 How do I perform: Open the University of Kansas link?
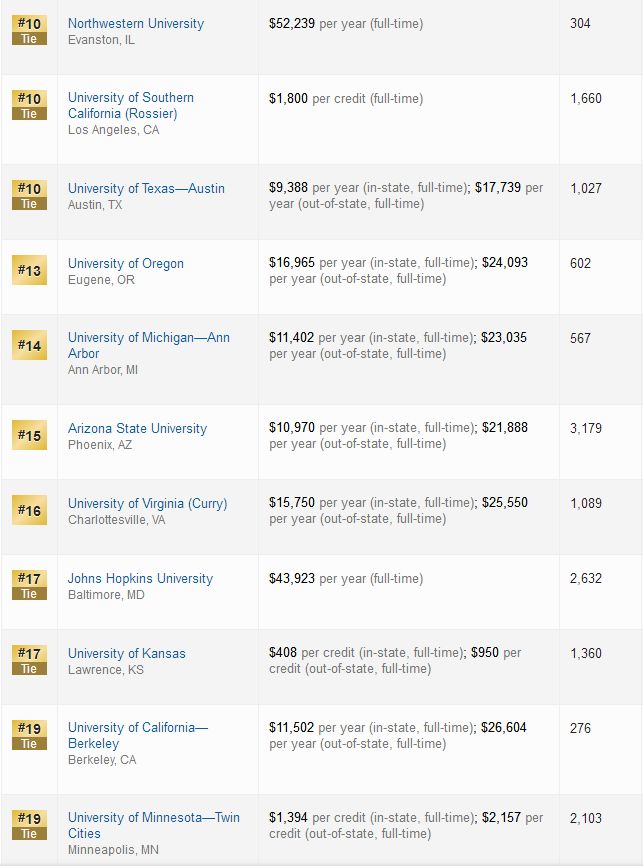(127, 653)
